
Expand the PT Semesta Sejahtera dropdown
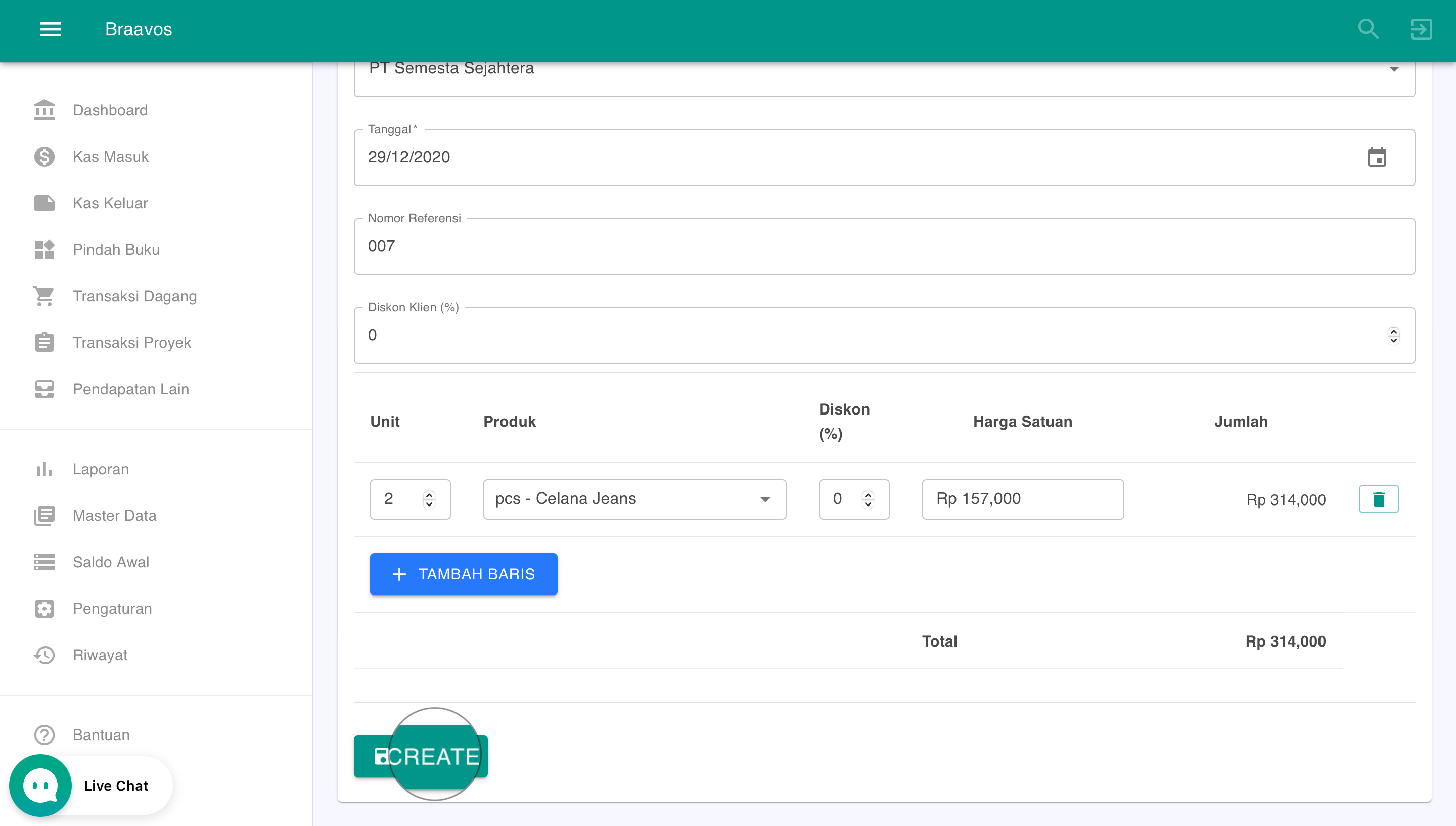[x=1394, y=69]
